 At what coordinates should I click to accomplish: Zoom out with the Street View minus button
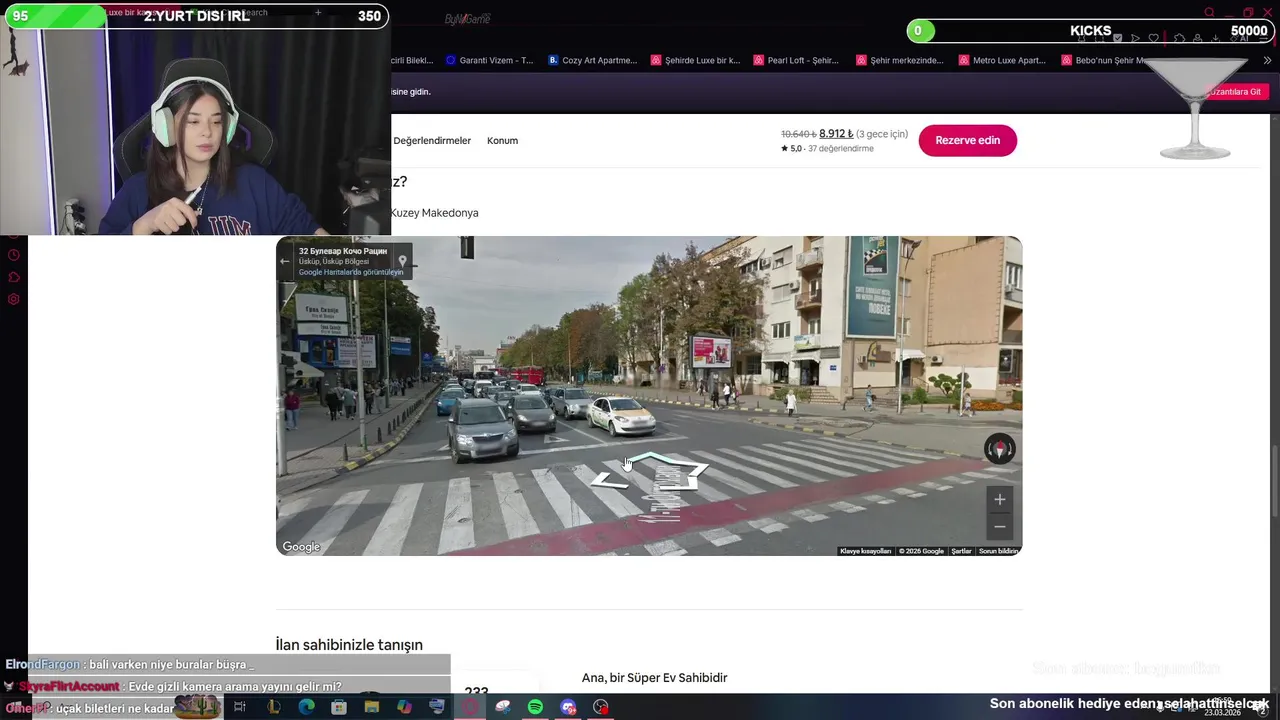[999, 527]
